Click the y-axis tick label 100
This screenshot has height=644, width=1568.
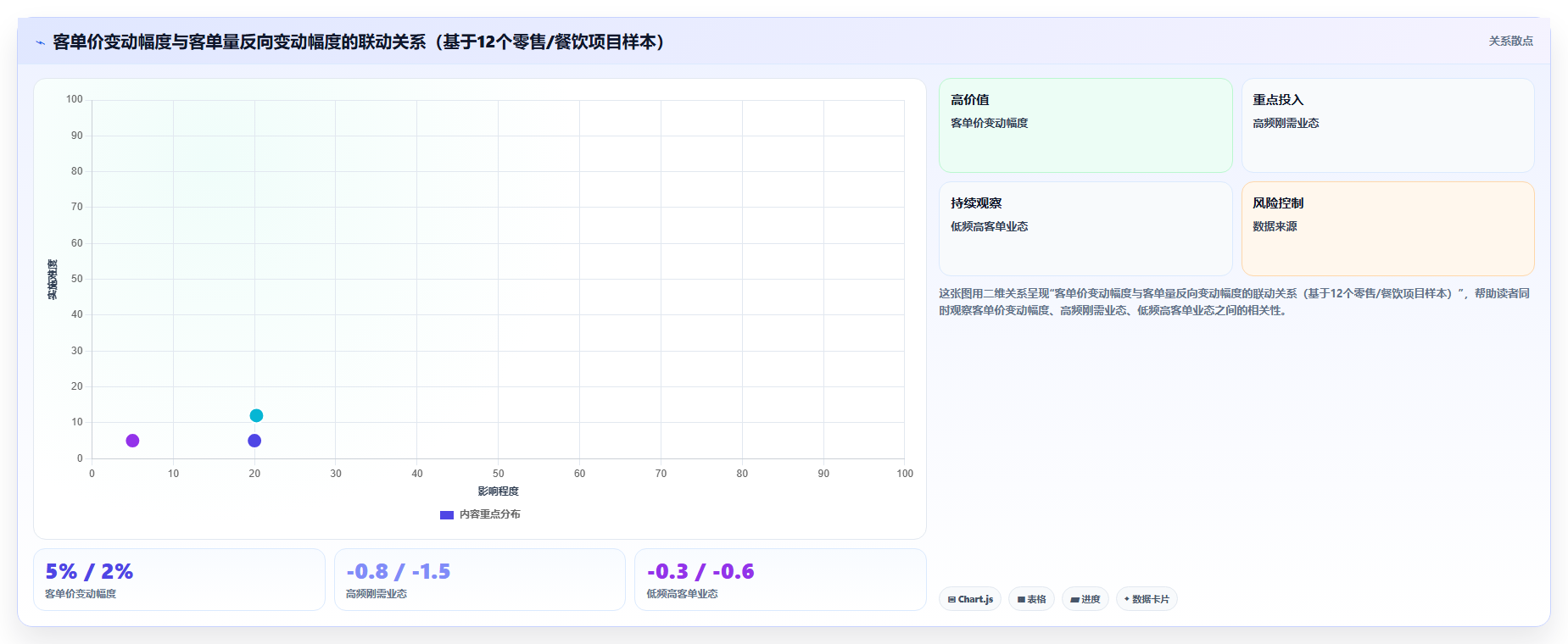75,99
